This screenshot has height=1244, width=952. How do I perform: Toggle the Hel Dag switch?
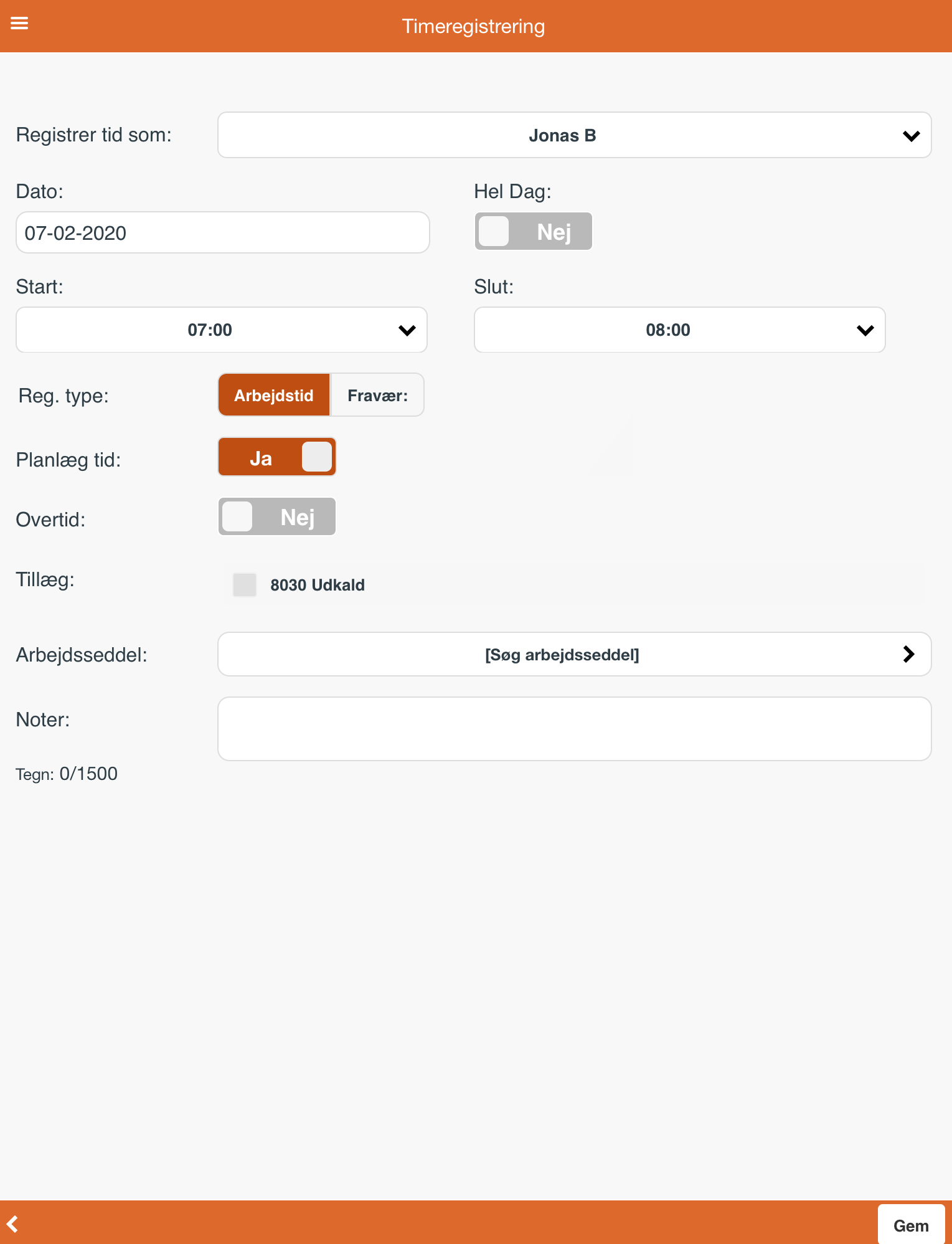534,232
